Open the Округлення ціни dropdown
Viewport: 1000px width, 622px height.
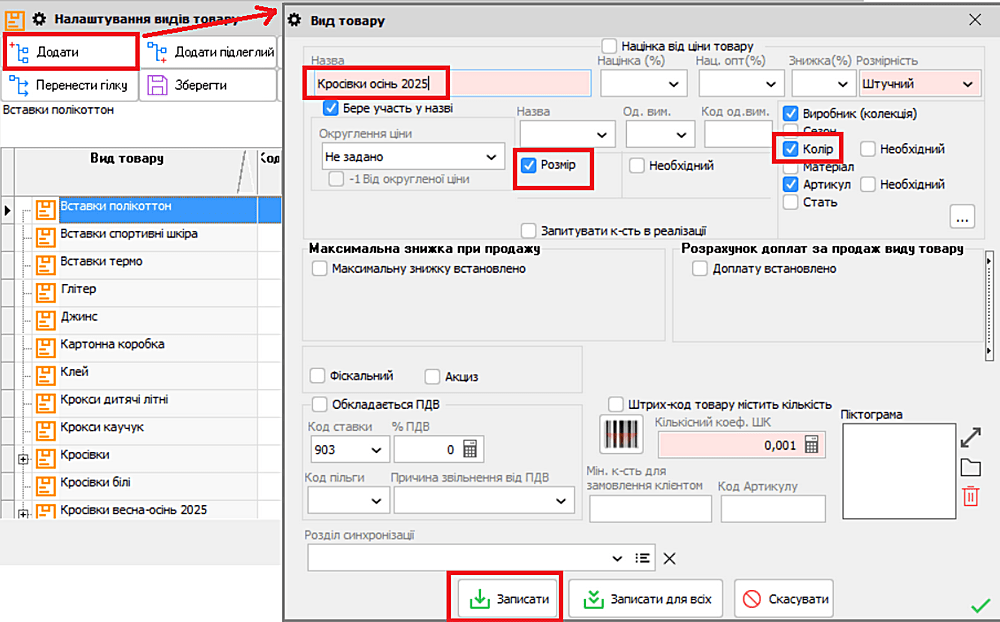click(x=492, y=157)
